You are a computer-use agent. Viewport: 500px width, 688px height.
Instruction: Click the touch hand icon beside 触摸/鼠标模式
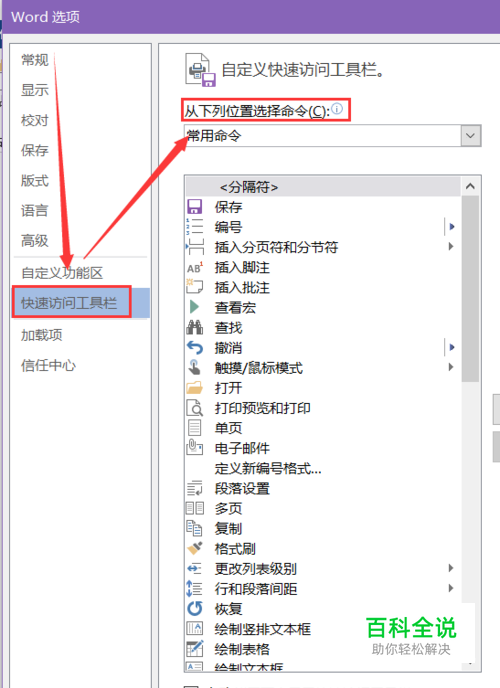tap(194, 367)
